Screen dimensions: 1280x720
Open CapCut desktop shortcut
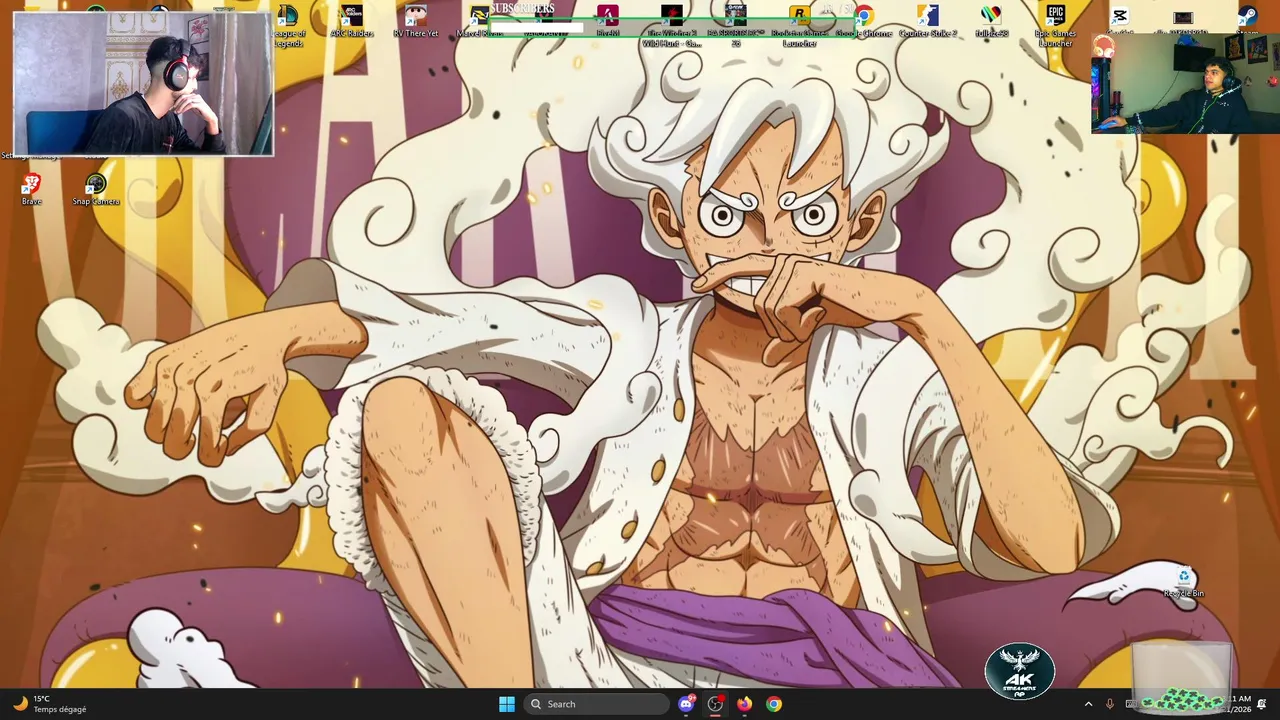click(1120, 20)
